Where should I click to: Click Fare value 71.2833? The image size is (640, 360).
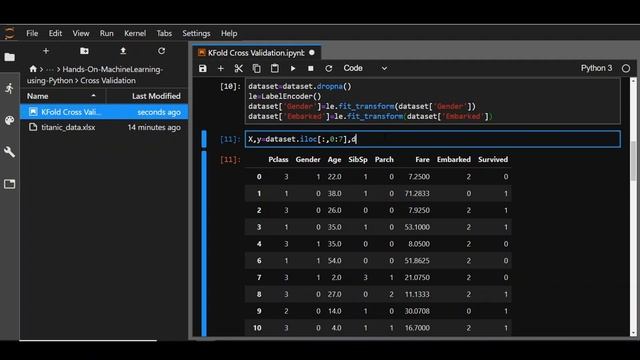(x=417, y=193)
